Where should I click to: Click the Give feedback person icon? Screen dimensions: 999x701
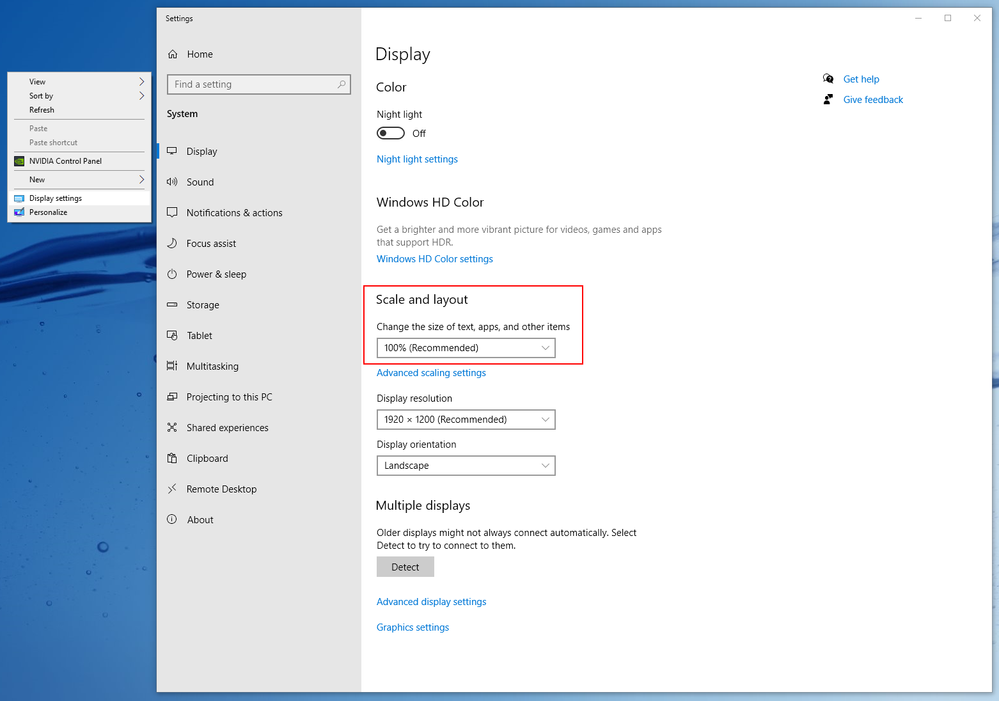click(828, 99)
